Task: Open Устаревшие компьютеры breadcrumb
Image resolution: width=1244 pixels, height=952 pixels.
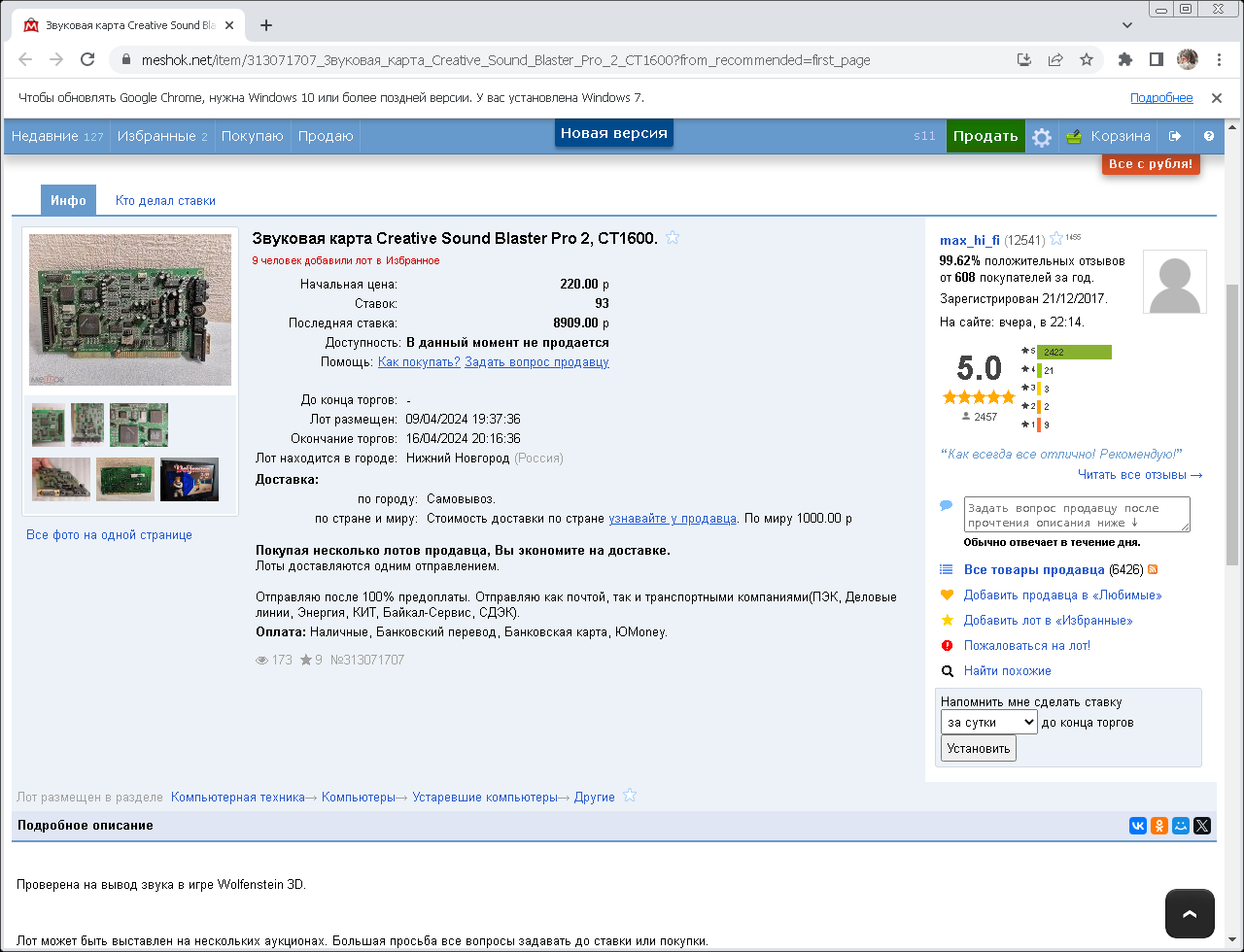Action: pos(485,797)
